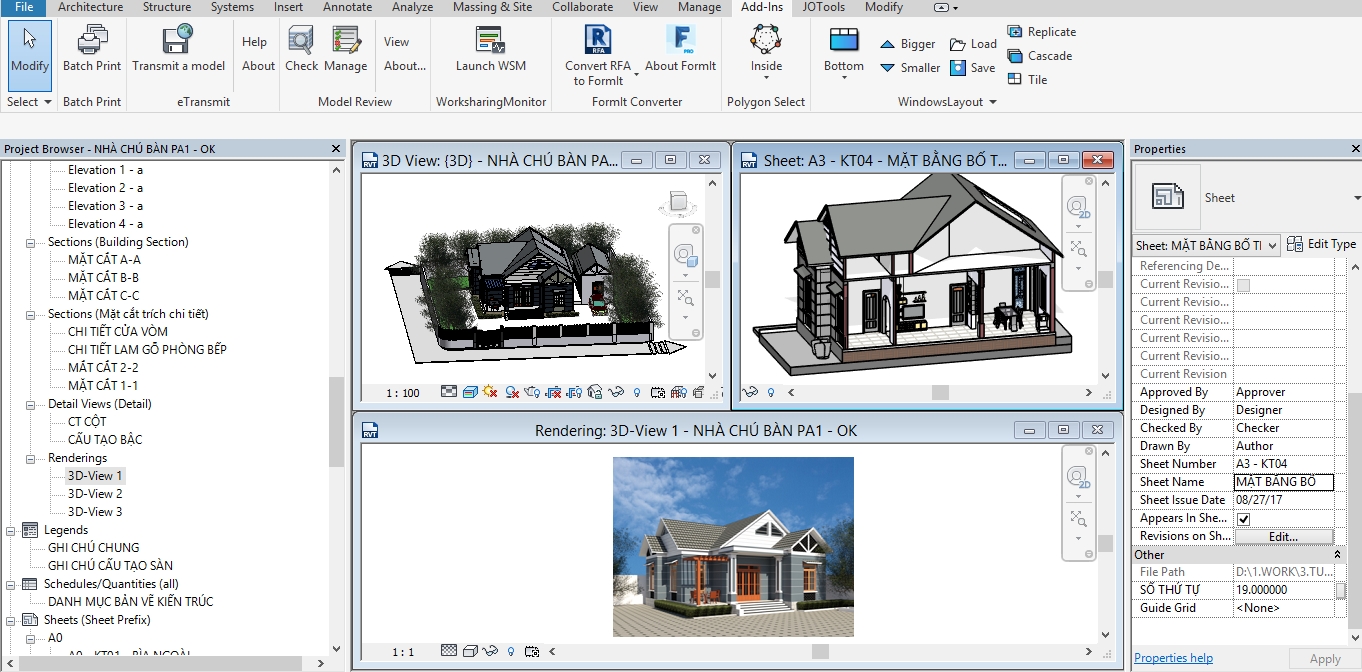Toggle reveal hidden elements bulb in 3D View
Screen dimensions: 1362x672
[x=637, y=393]
